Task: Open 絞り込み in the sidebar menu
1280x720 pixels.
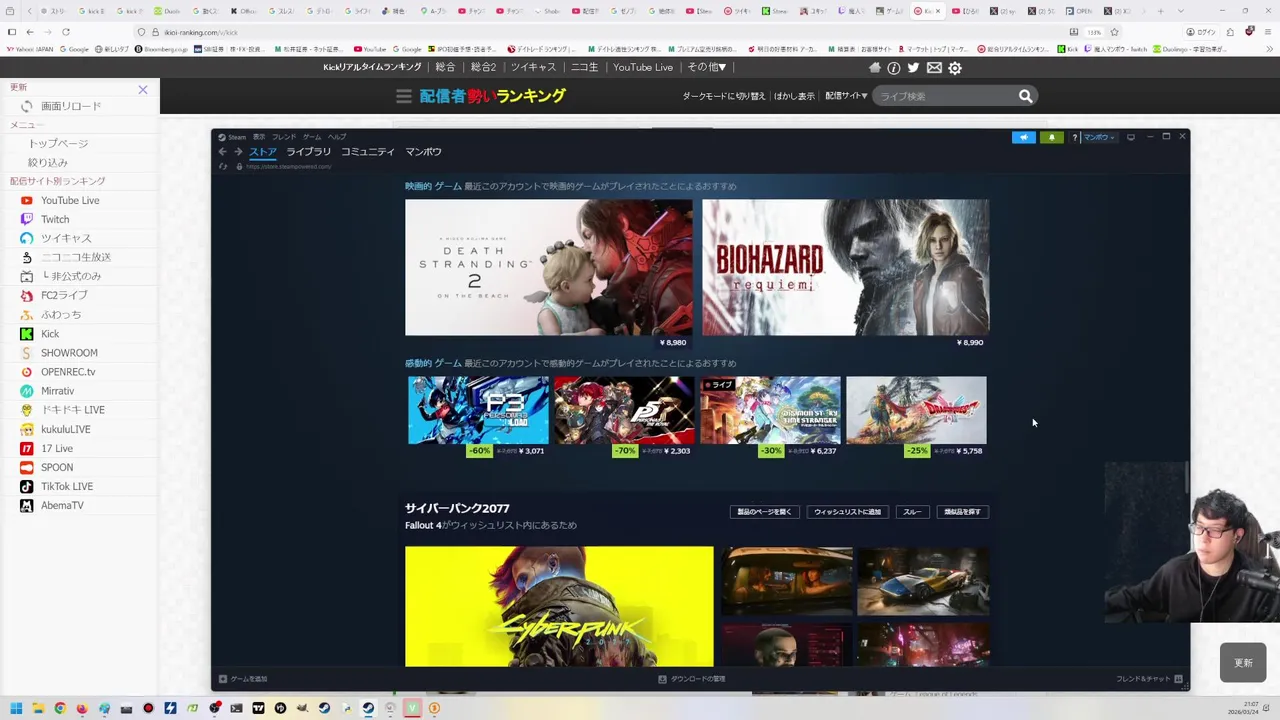Action: [x=47, y=162]
